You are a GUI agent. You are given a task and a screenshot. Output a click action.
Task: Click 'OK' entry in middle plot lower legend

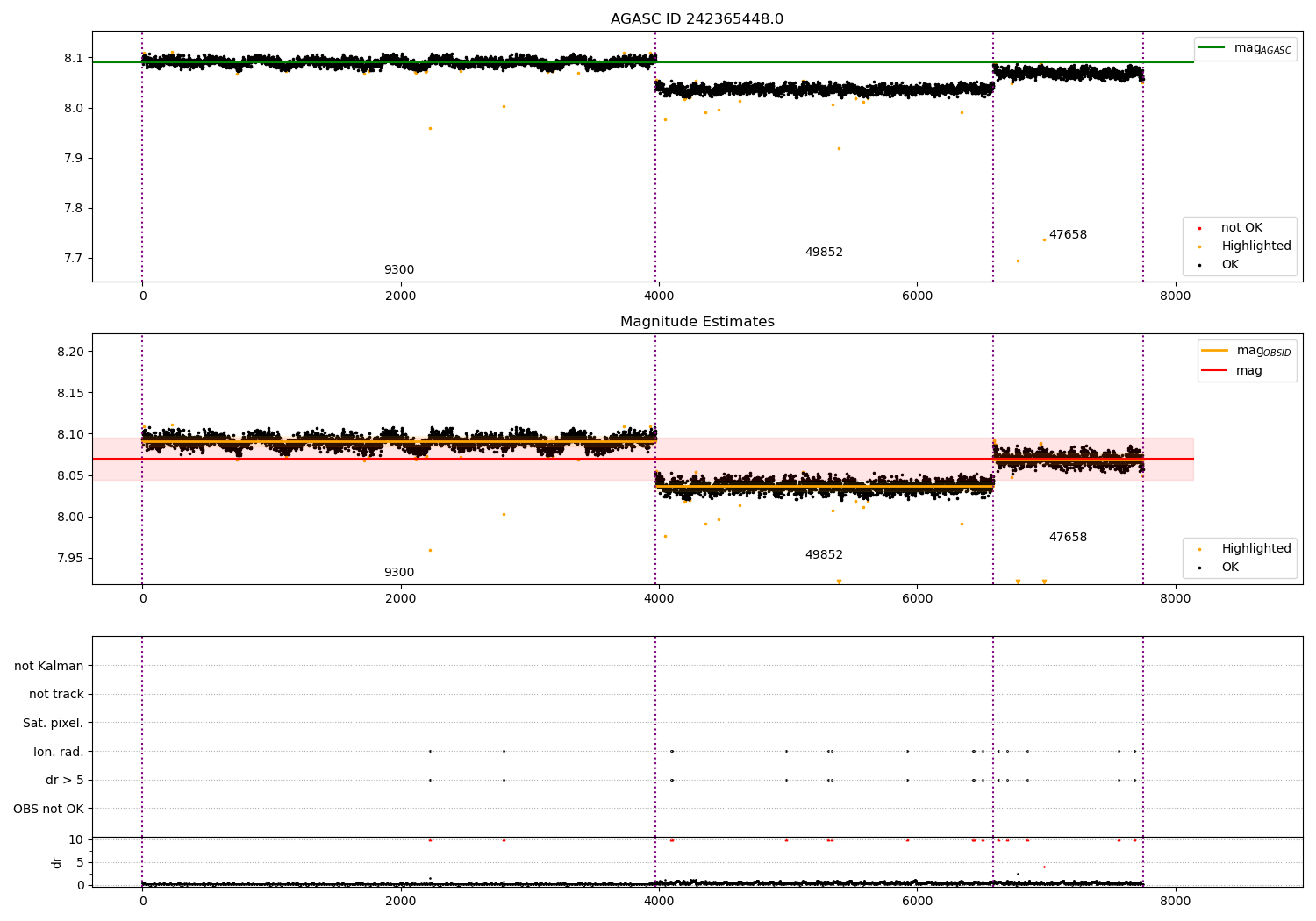click(1230, 567)
